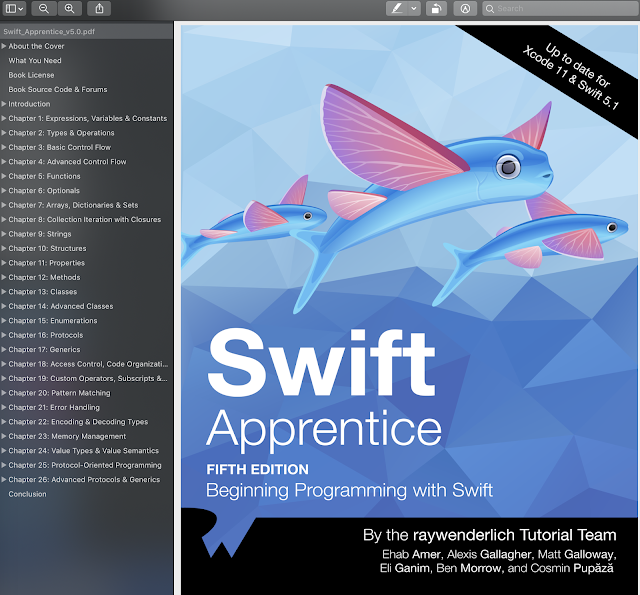Open Chapter 2: Types & Operations
Screen dimensions: 640x595
(x=61, y=133)
